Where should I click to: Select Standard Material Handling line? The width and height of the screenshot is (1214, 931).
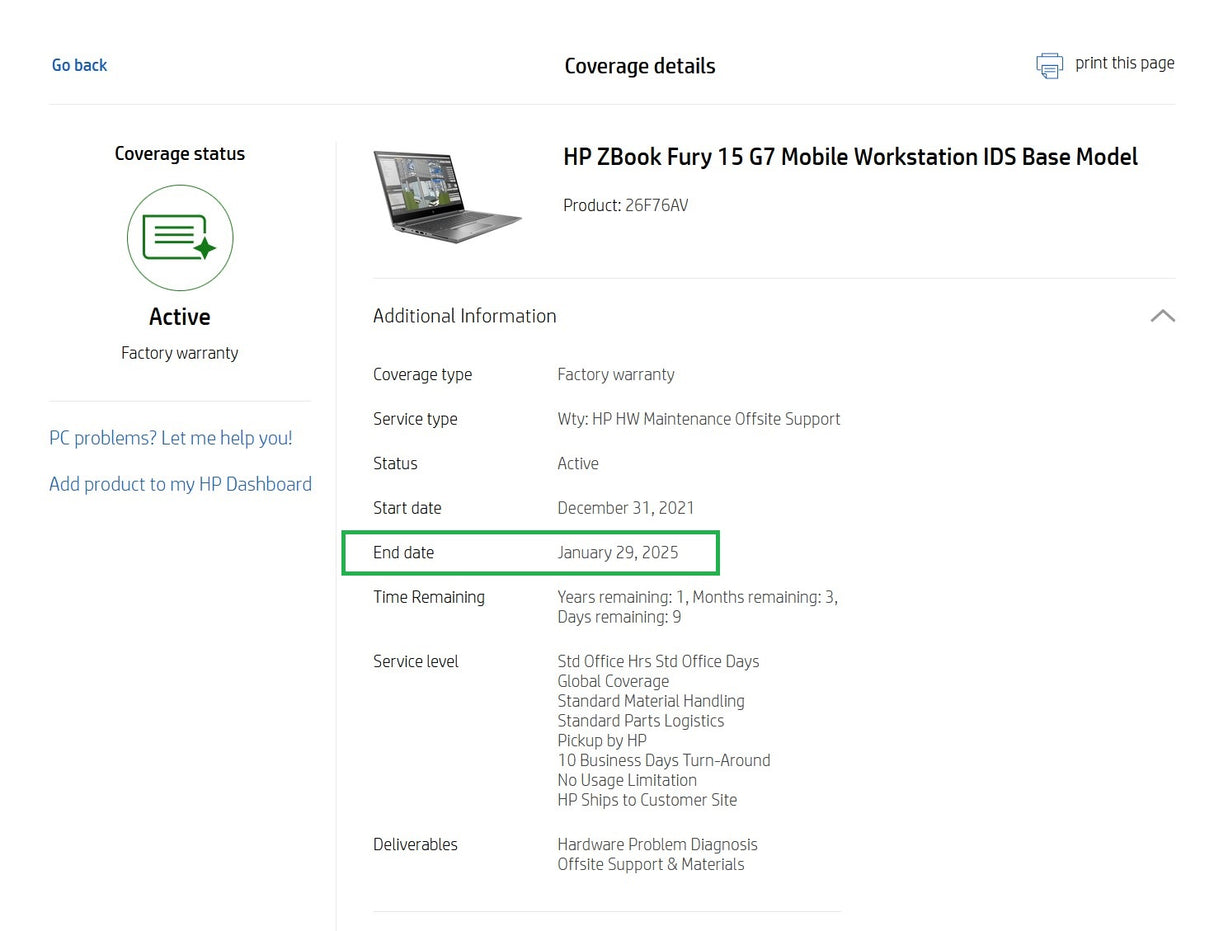[x=651, y=701]
